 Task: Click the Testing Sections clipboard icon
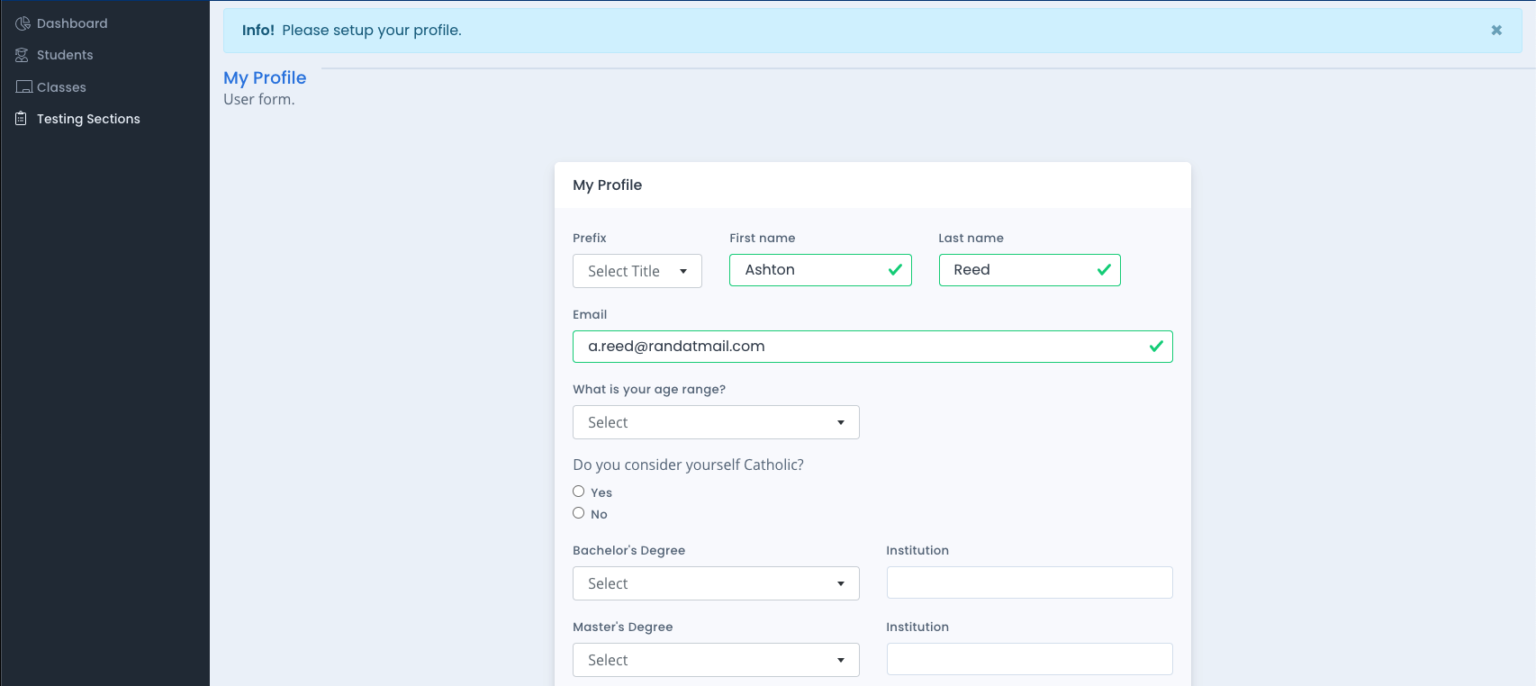click(21, 118)
